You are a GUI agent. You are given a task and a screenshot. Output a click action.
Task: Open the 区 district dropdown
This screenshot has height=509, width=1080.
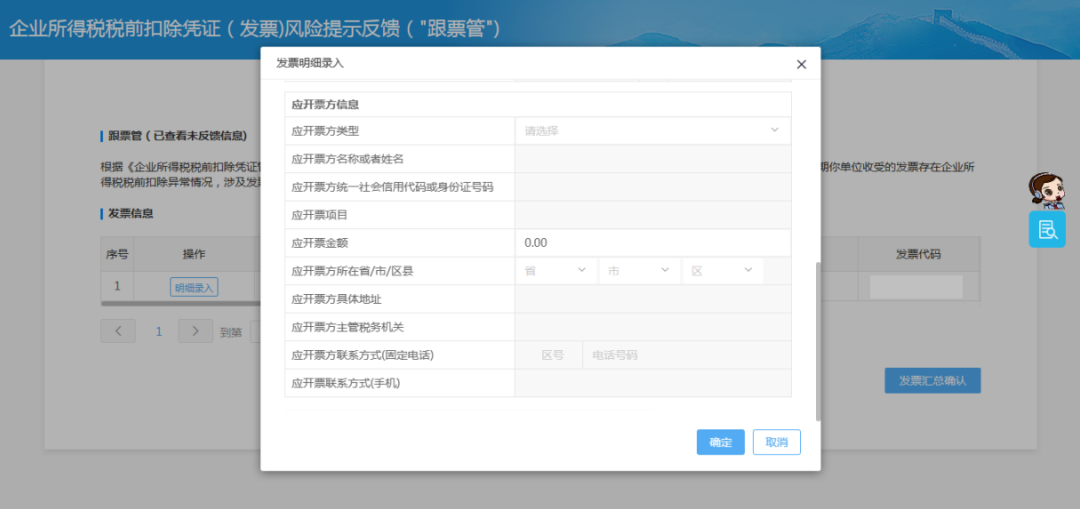[723, 271]
